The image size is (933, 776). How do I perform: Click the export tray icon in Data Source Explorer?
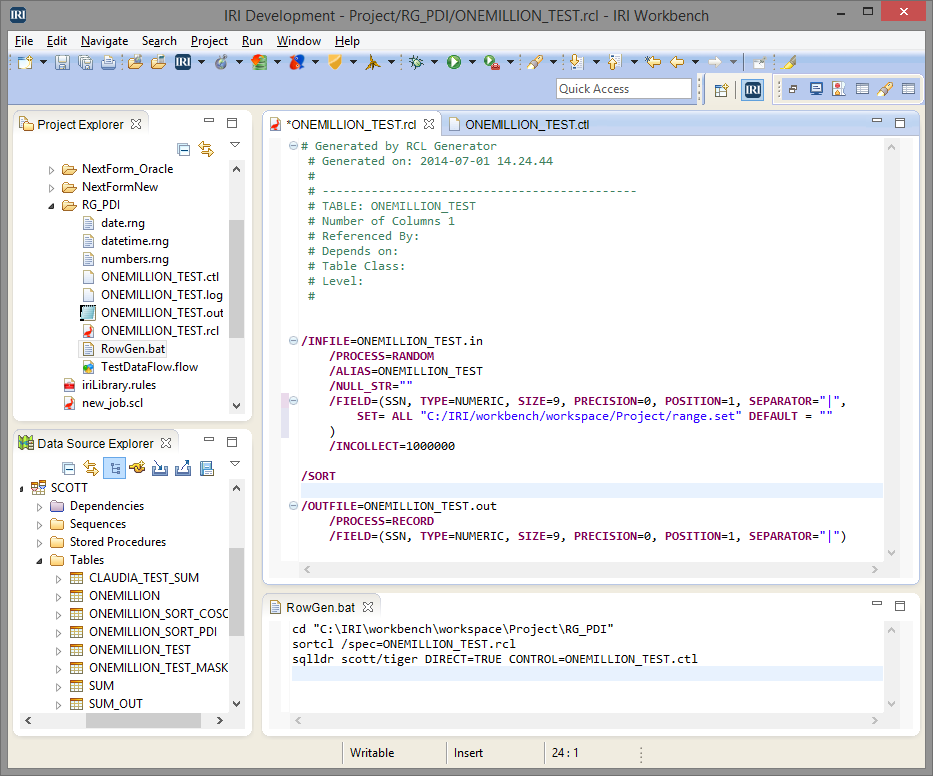coord(183,468)
